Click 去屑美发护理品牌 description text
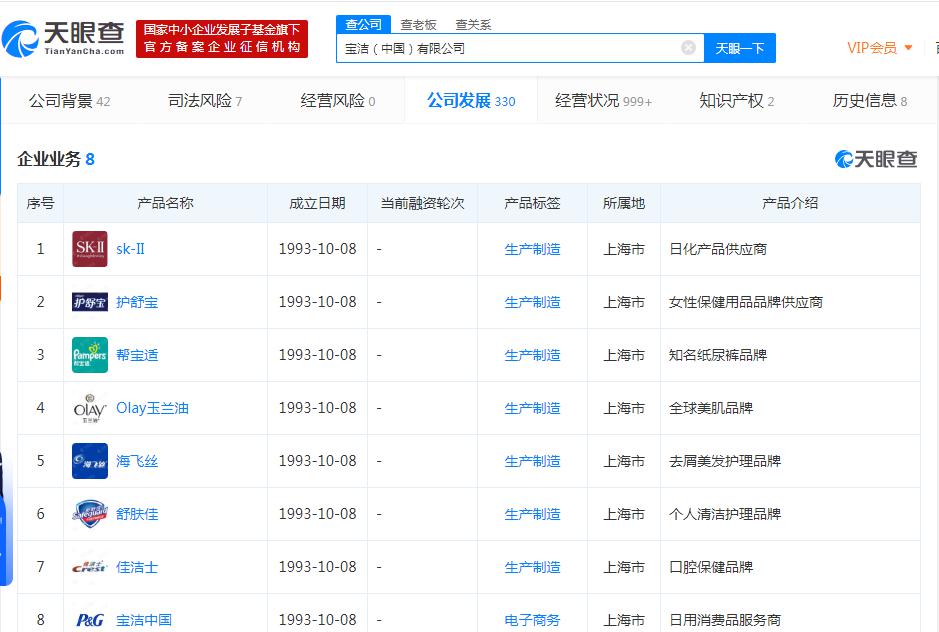 click(x=725, y=461)
